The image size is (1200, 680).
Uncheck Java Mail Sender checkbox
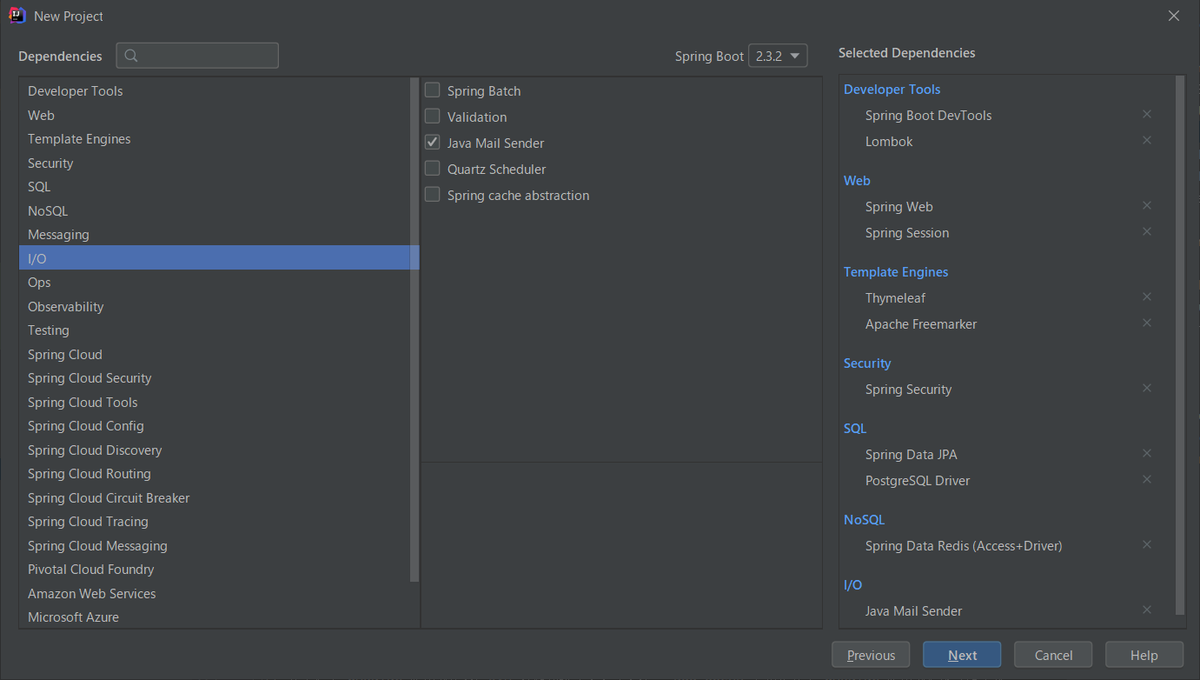point(432,142)
